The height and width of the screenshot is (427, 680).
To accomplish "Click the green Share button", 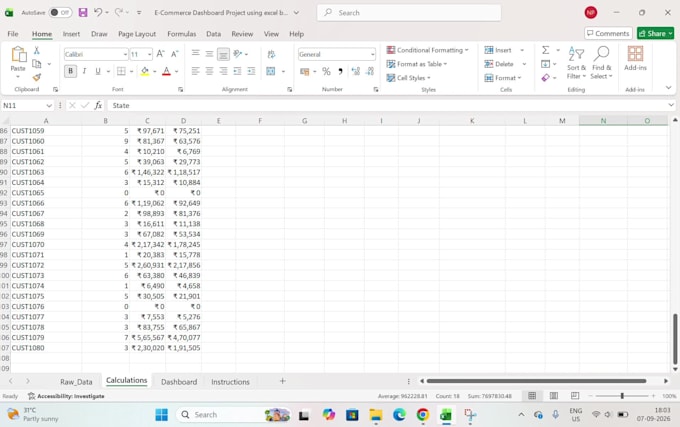I will 656,33.
